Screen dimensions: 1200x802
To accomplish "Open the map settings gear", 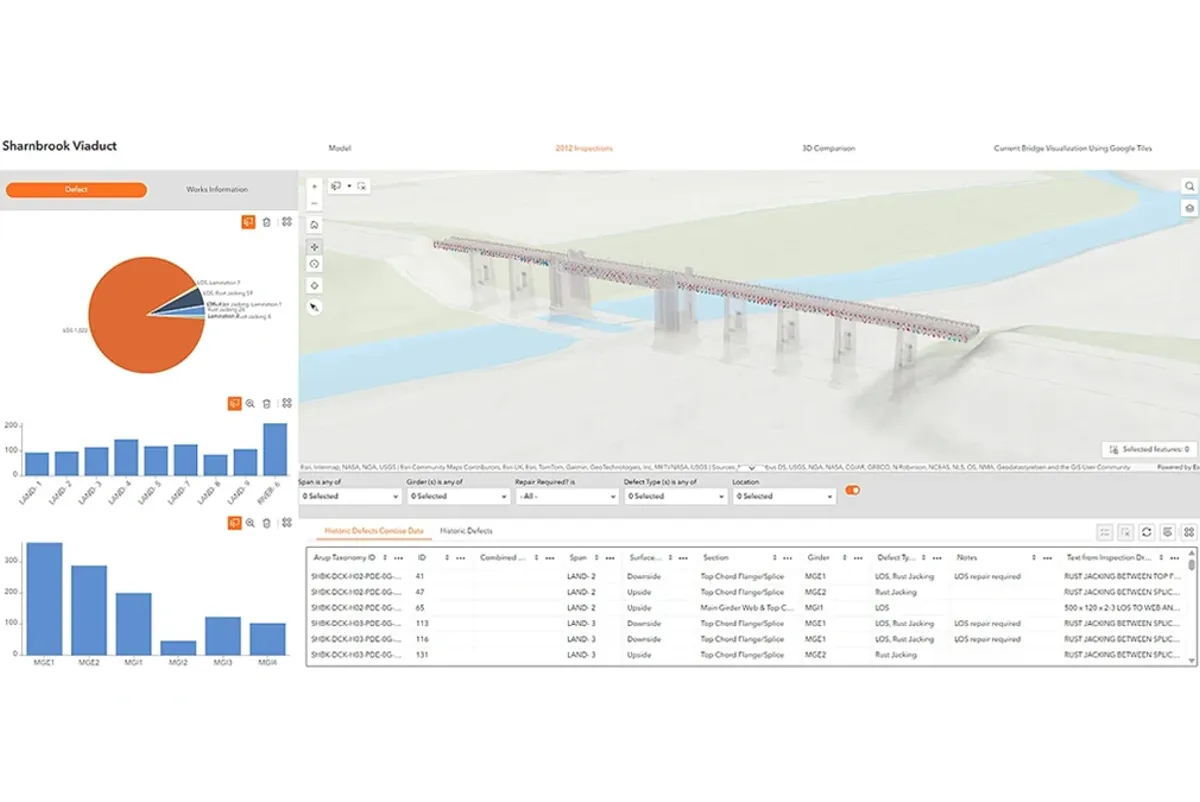I will click(x=1188, y=207).
